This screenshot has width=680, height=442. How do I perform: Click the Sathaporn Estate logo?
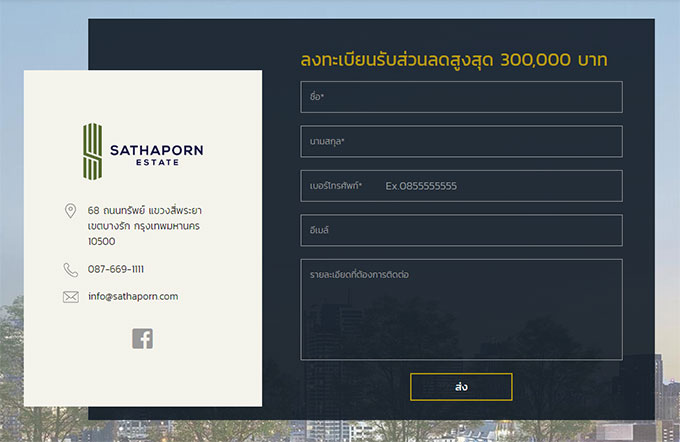coord(143,151)
